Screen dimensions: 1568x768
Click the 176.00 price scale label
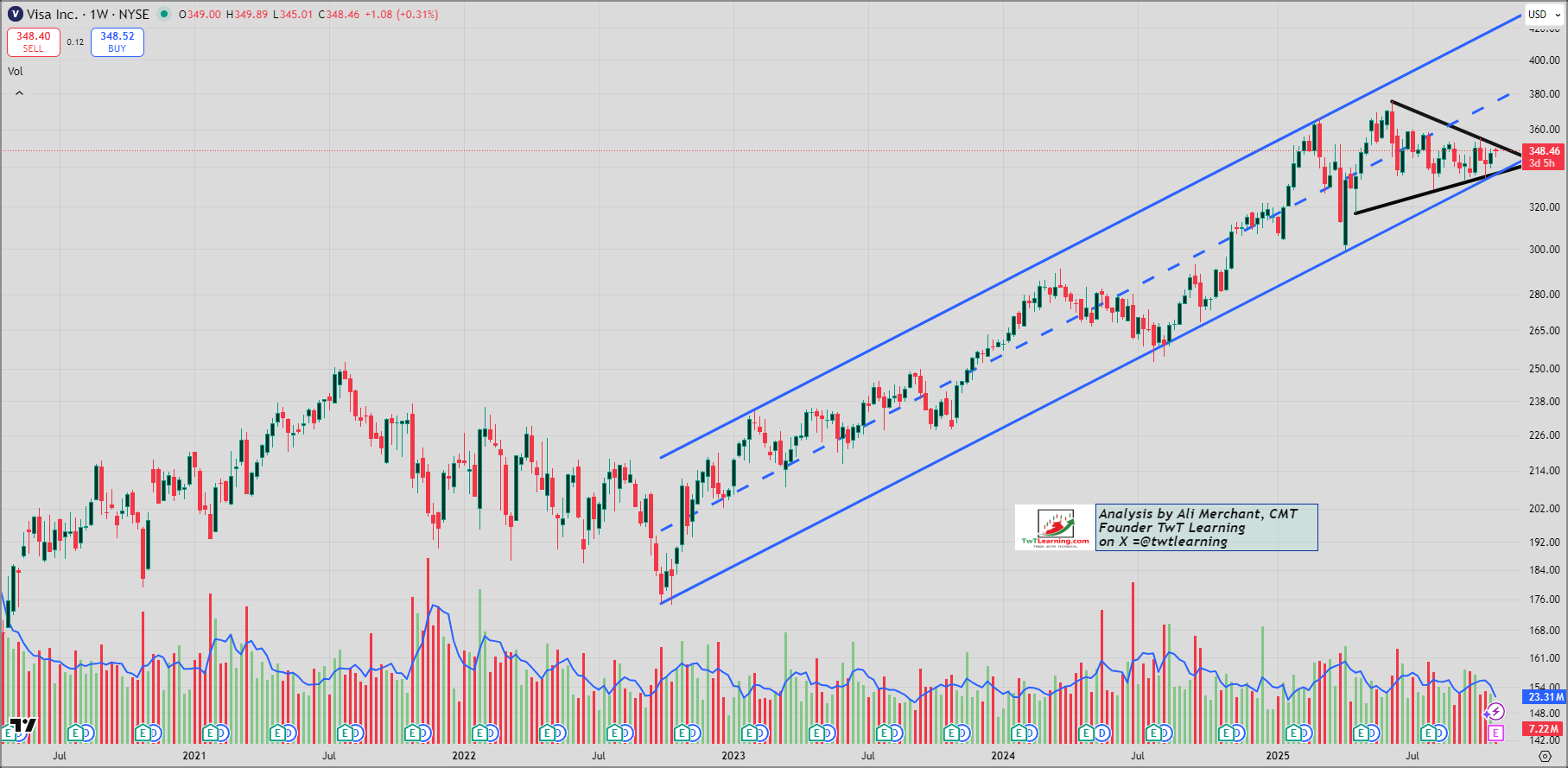[1545, 600]
